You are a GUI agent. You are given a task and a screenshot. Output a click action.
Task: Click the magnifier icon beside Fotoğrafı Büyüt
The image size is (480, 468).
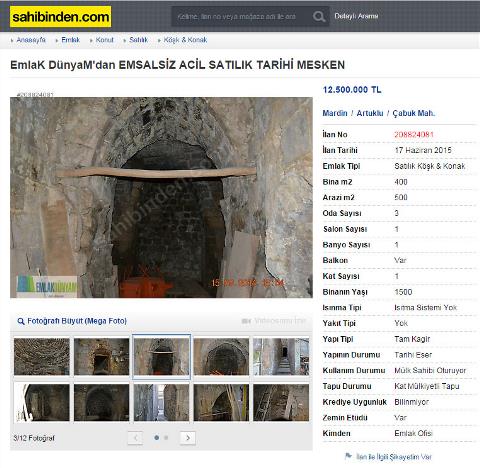pos(21,321)
